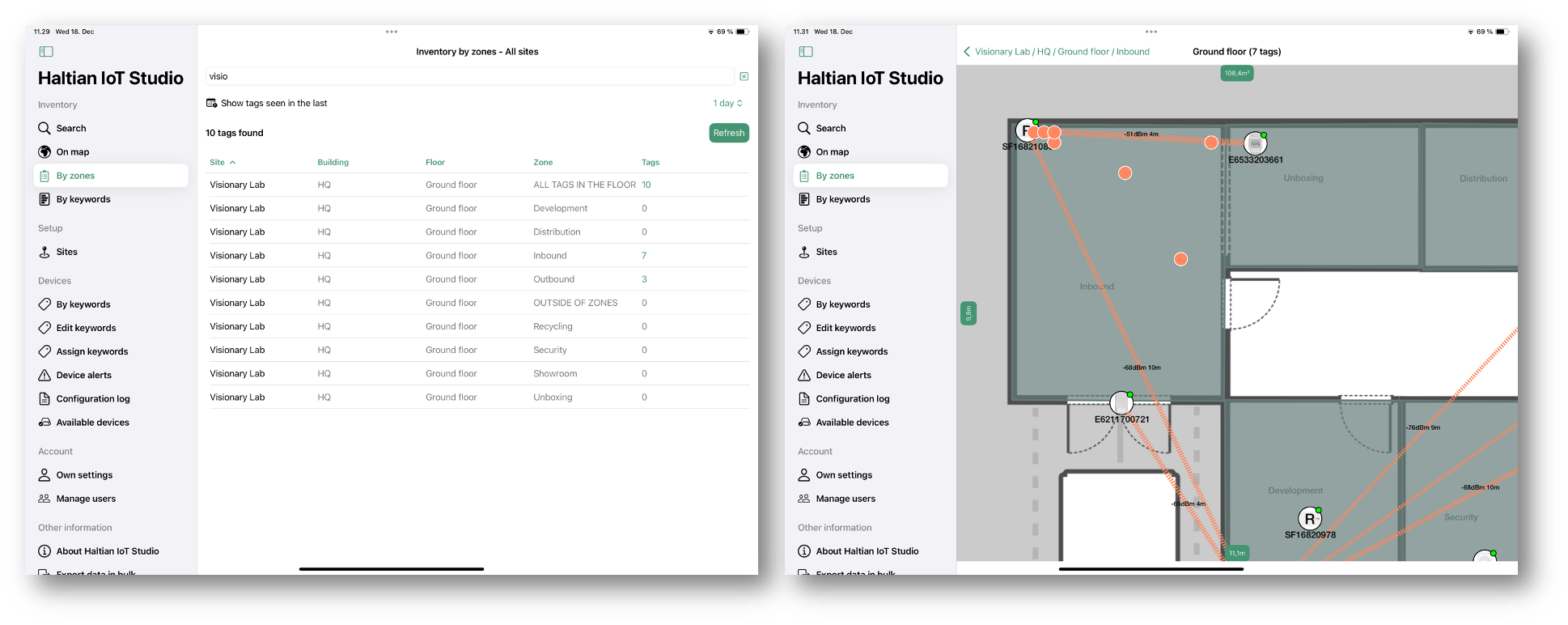This screenshot has width=1568, height=625.
Task: Click 'On map' globe icon, right window
Action: pyautogui.click(x=804, y=151)
